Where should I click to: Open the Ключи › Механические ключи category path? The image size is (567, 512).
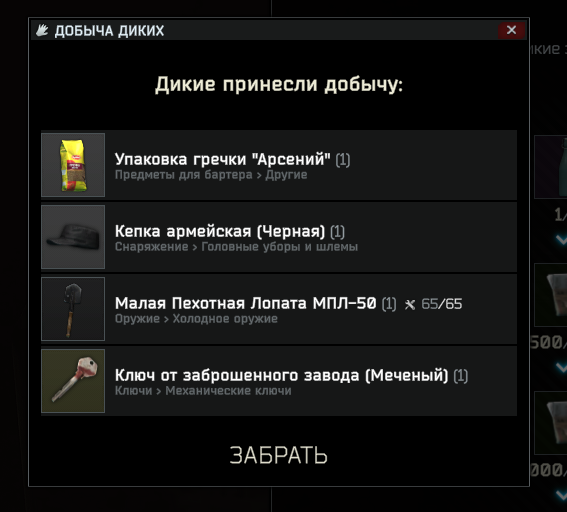(203, 391)
